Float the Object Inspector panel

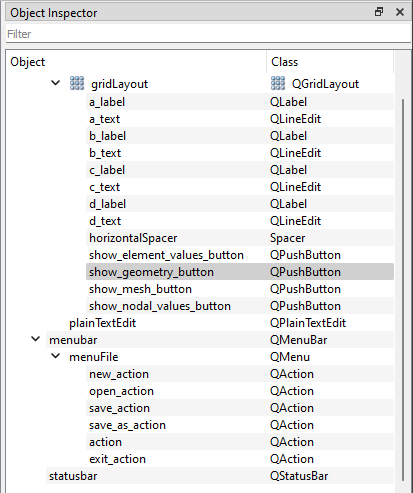(x=379, y=12)
